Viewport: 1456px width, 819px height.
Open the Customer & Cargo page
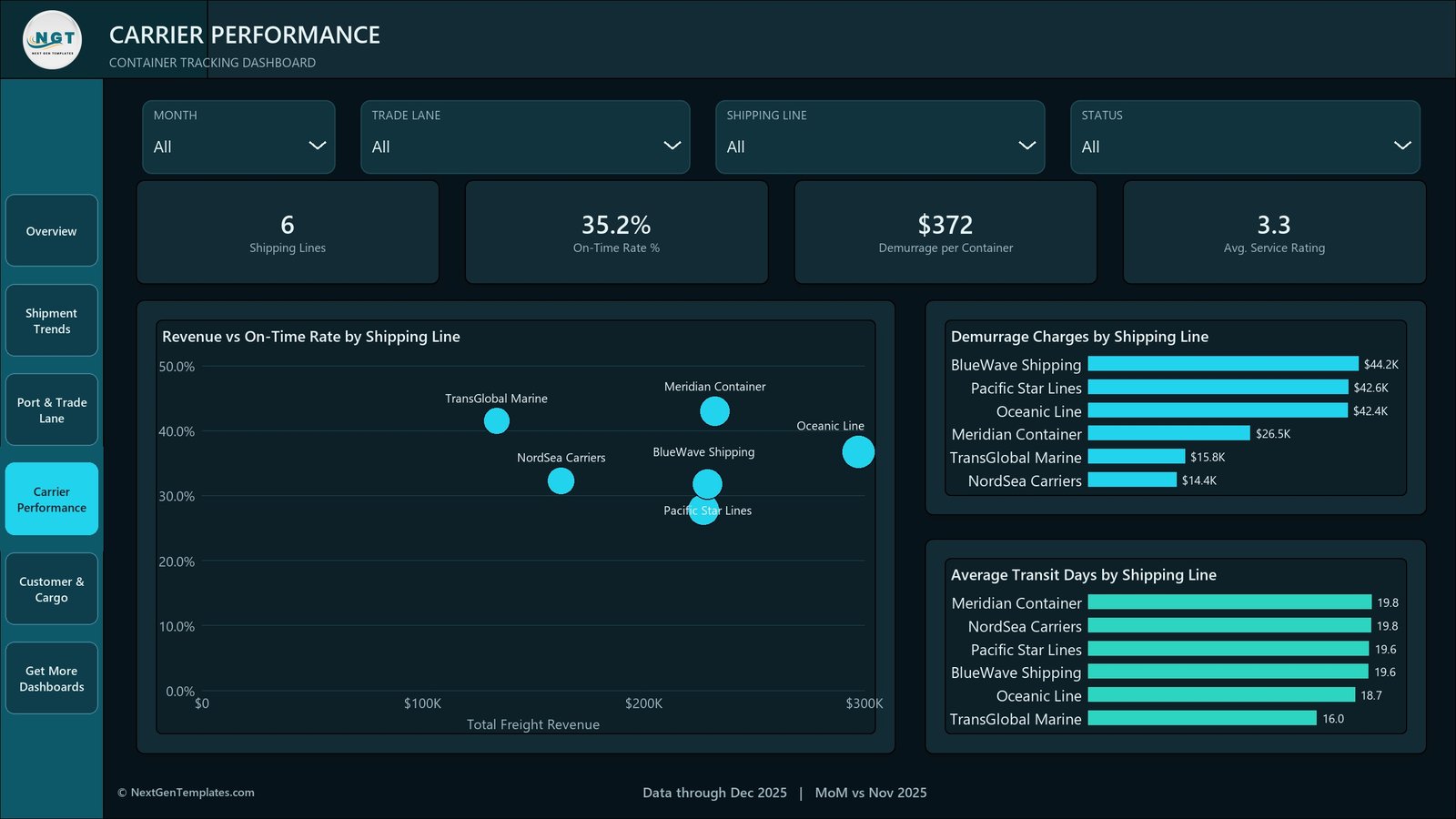52,589
